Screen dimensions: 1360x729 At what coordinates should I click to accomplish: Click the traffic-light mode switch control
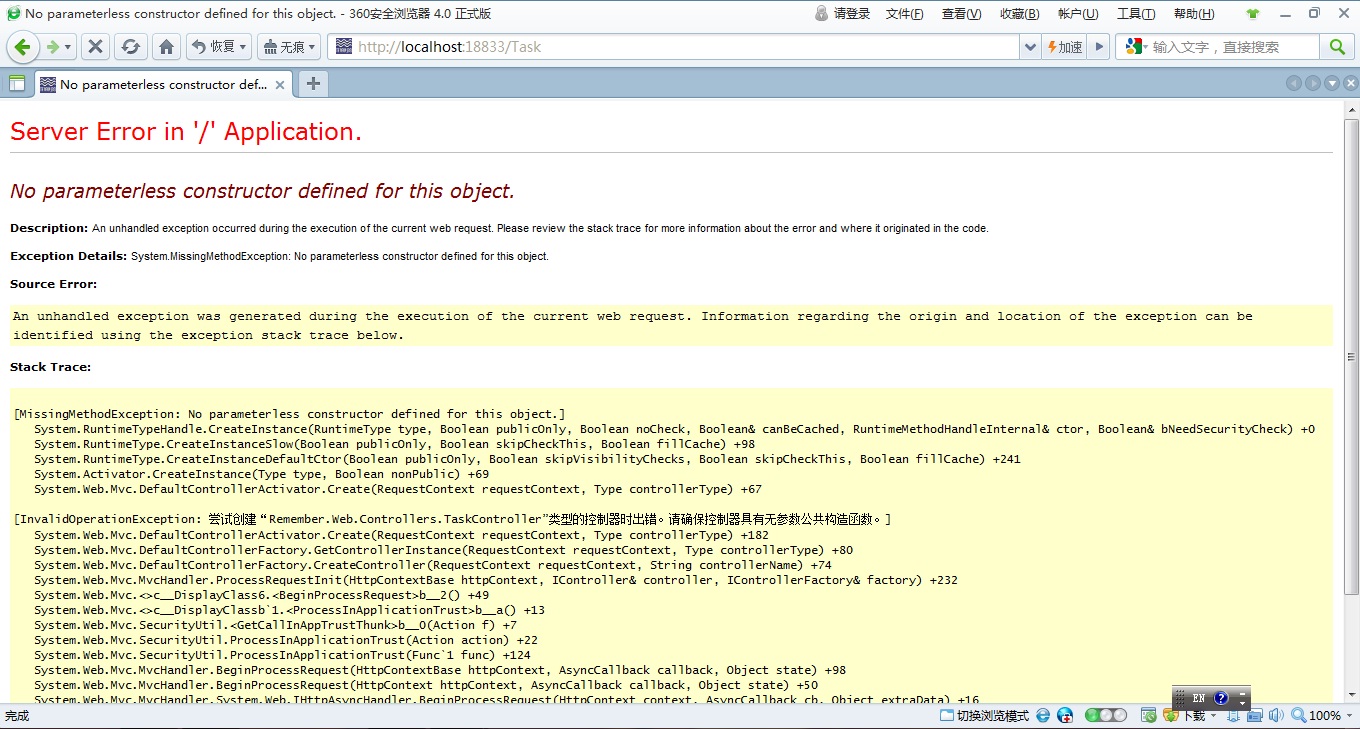pyautogui.click(x=1104, y=715)
